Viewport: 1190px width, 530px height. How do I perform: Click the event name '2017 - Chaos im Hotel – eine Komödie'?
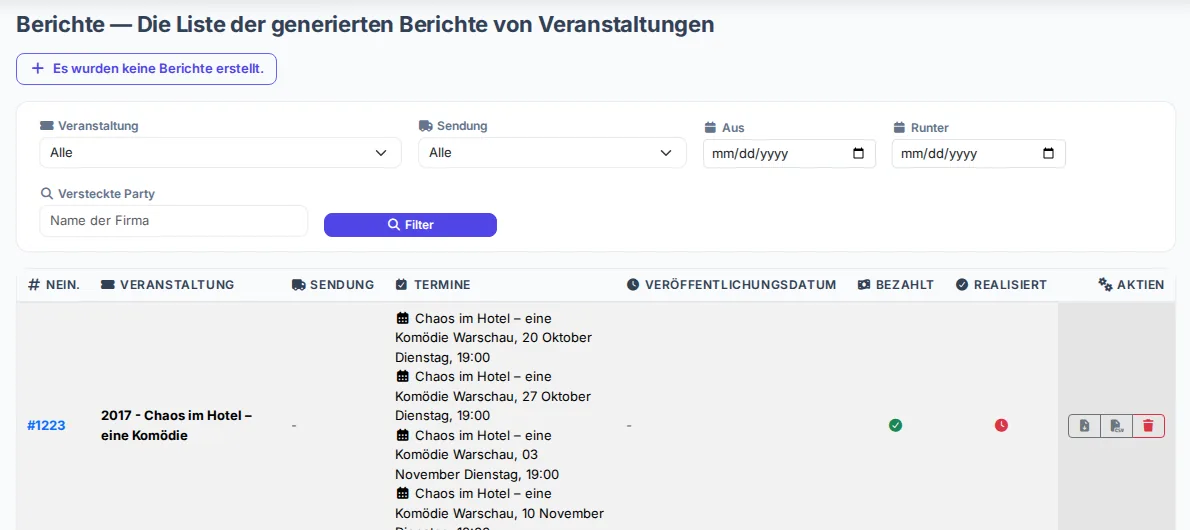[177, 426]
